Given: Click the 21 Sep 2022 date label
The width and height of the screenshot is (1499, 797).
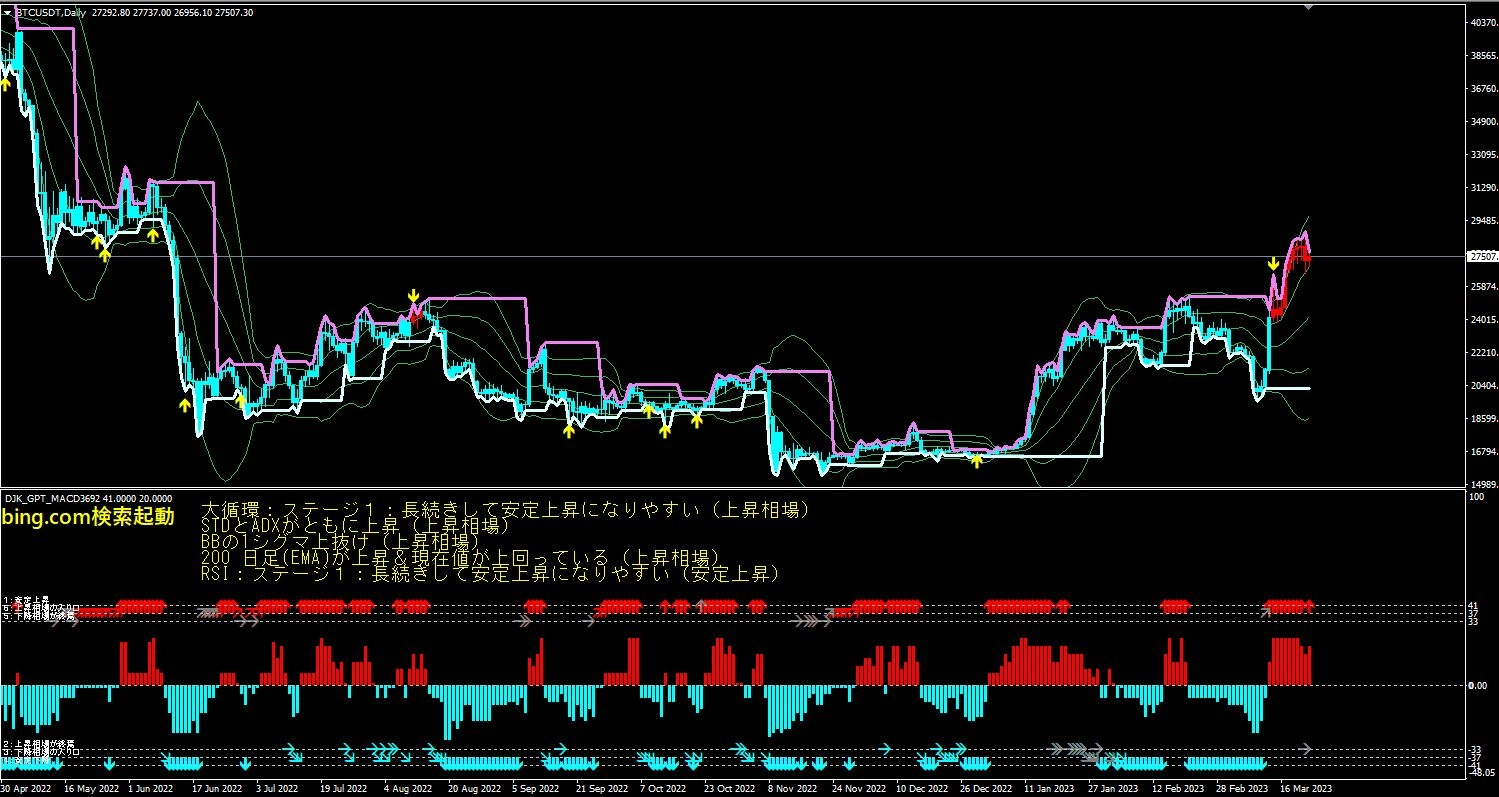Looking at the screenshot, I should click(600, 788).
